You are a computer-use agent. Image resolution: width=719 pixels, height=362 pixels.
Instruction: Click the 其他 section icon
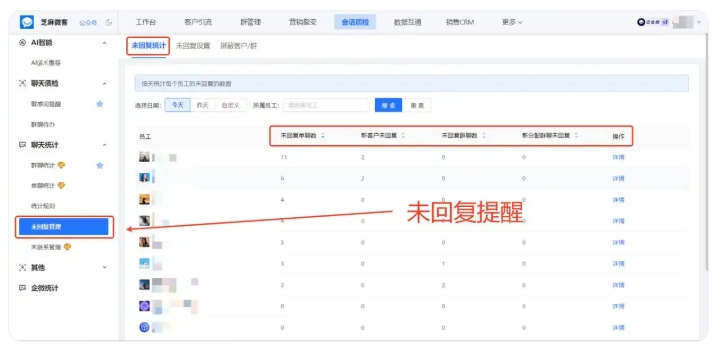22,267
